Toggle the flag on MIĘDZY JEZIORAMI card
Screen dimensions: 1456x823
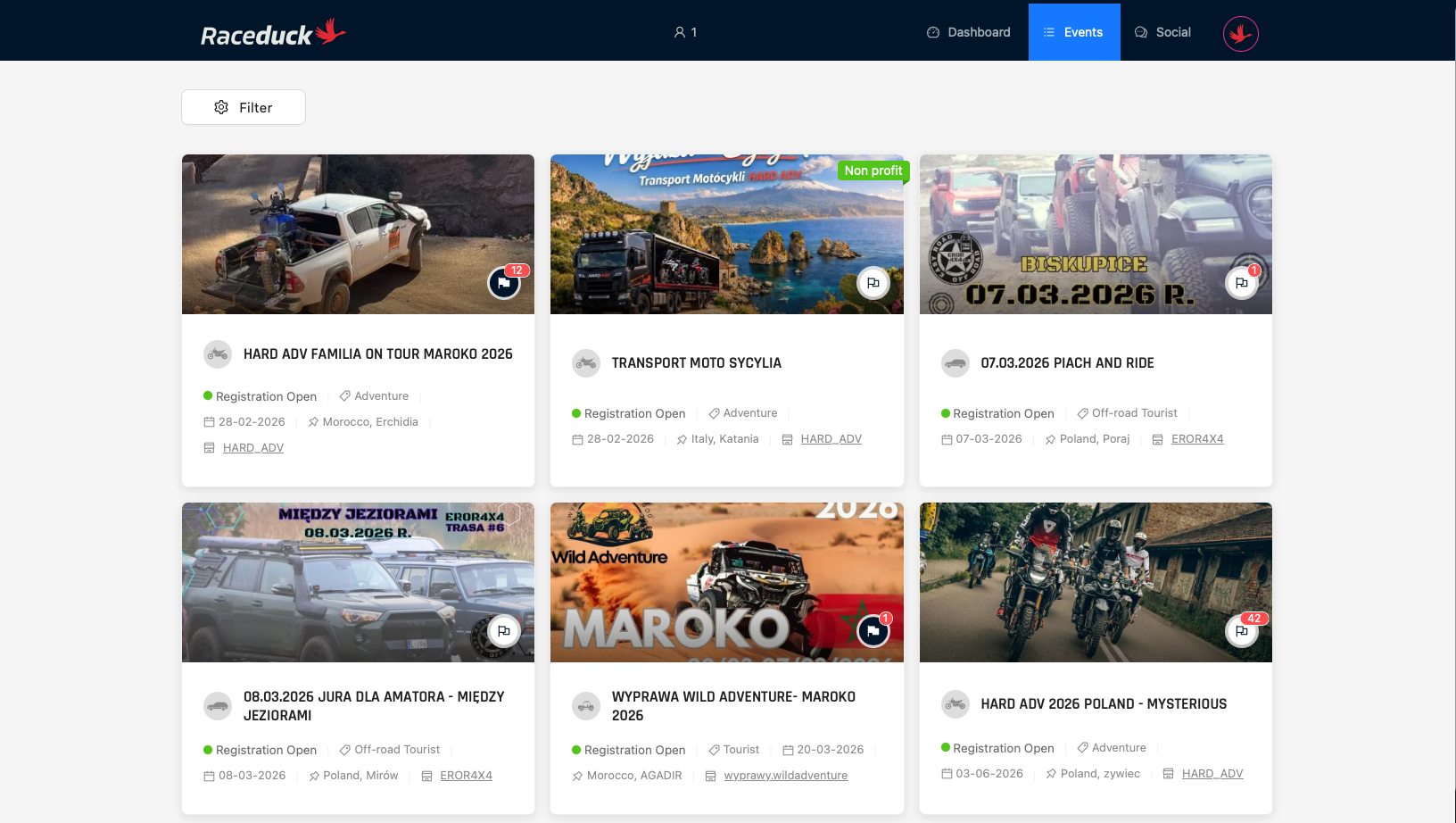pyautogui.click(x=504, y=630)
